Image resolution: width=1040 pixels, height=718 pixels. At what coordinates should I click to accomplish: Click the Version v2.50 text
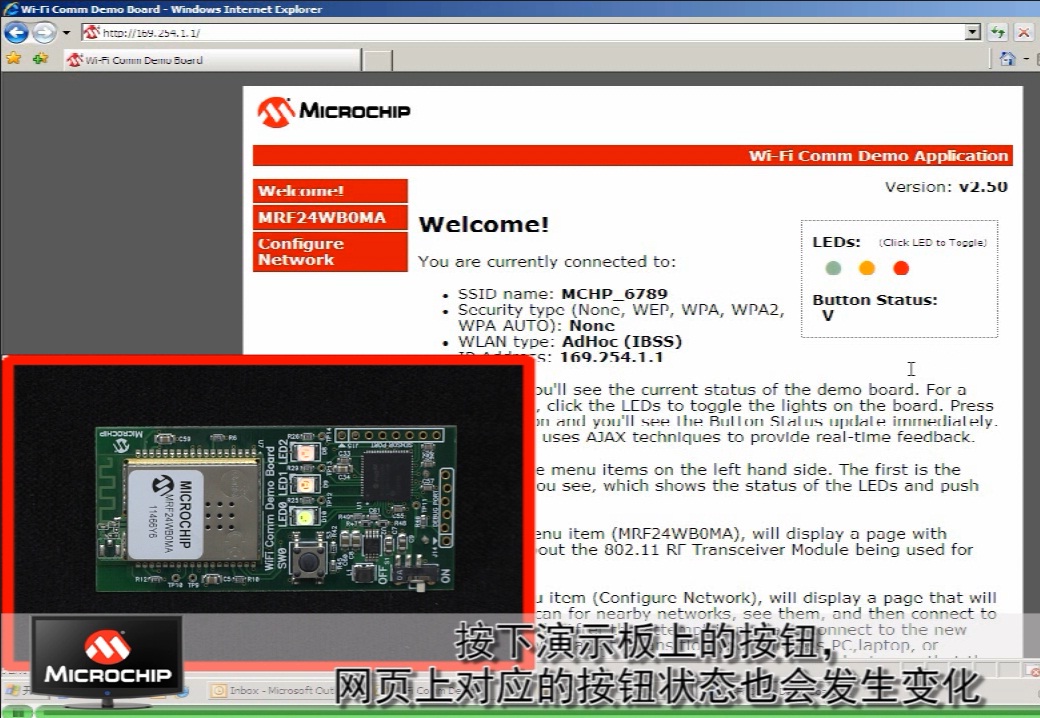[946, 187]
